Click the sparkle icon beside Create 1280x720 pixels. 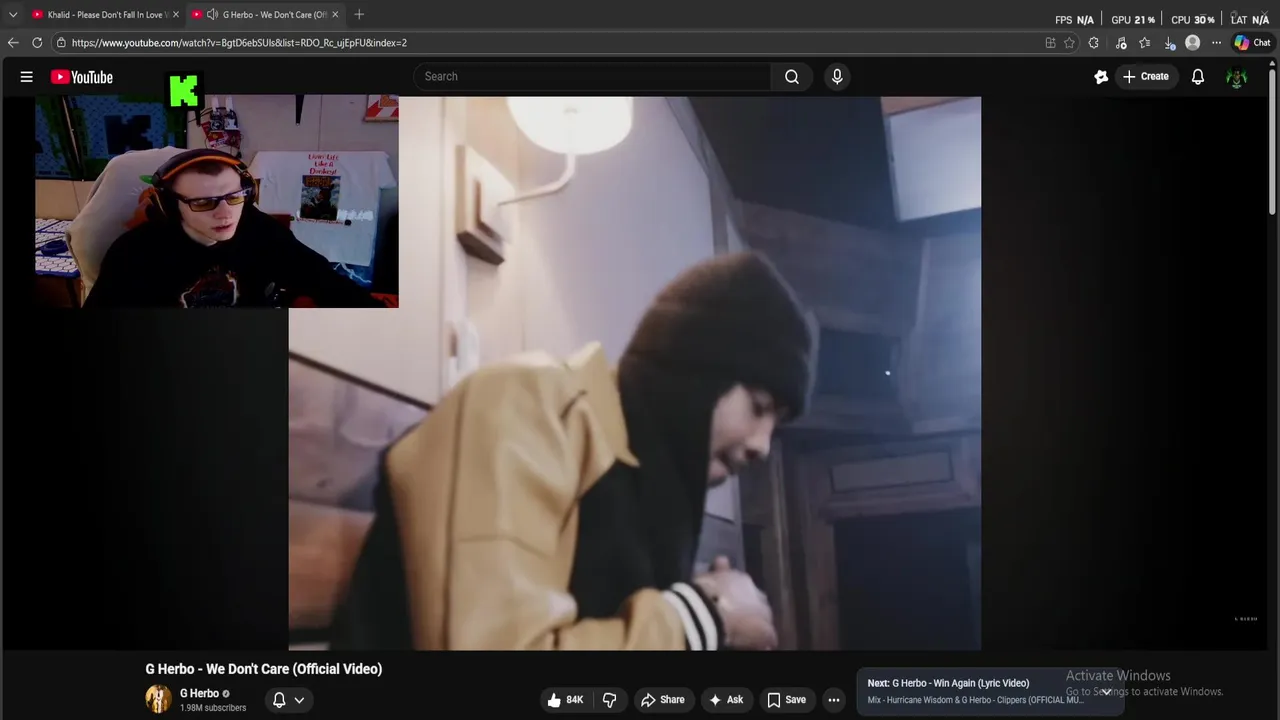coord(1101,77)
